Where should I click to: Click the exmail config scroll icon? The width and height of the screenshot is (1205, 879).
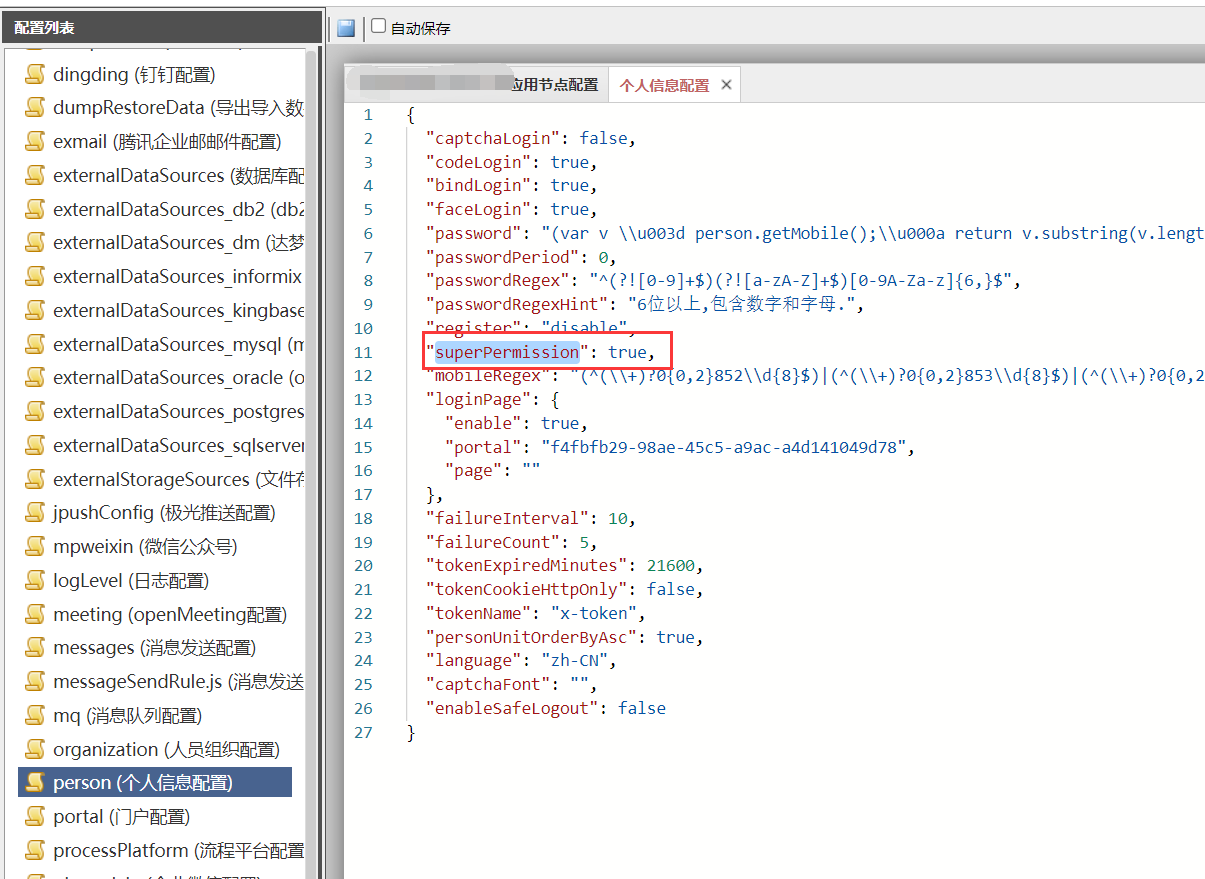tap(36, 142)
